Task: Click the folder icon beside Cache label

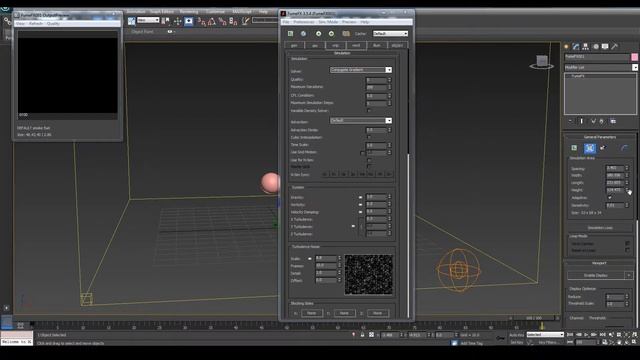Action: [x=346, y=33]
